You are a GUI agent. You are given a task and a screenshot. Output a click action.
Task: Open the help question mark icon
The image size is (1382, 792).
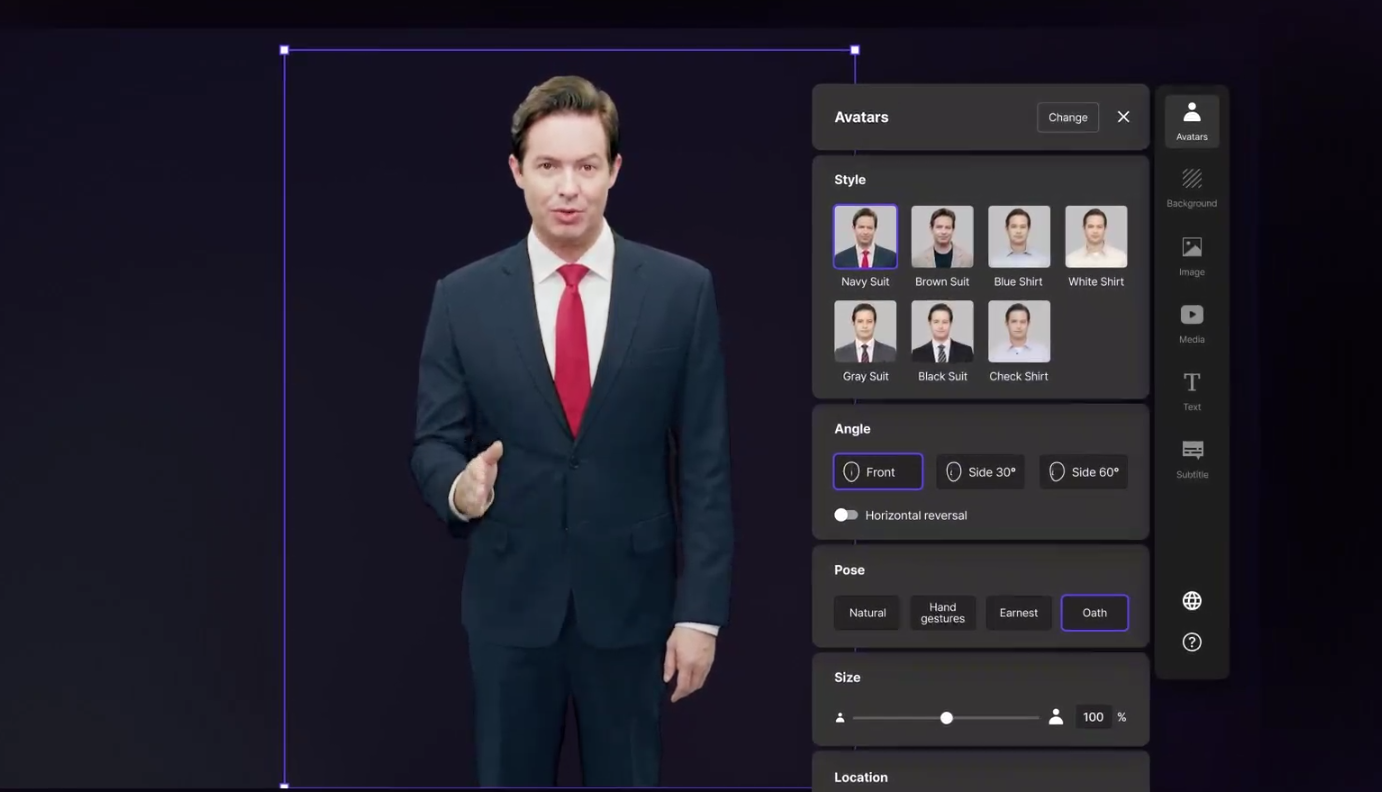[x=1191, y=642]
